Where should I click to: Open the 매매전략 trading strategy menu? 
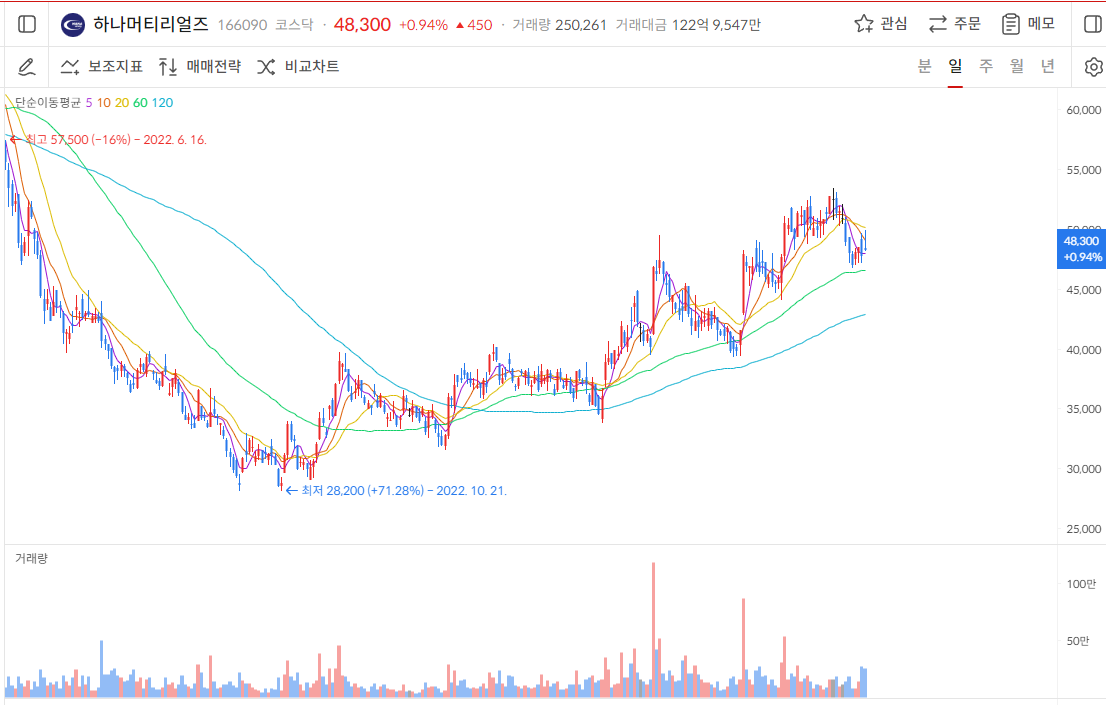(x=199, y=67)
